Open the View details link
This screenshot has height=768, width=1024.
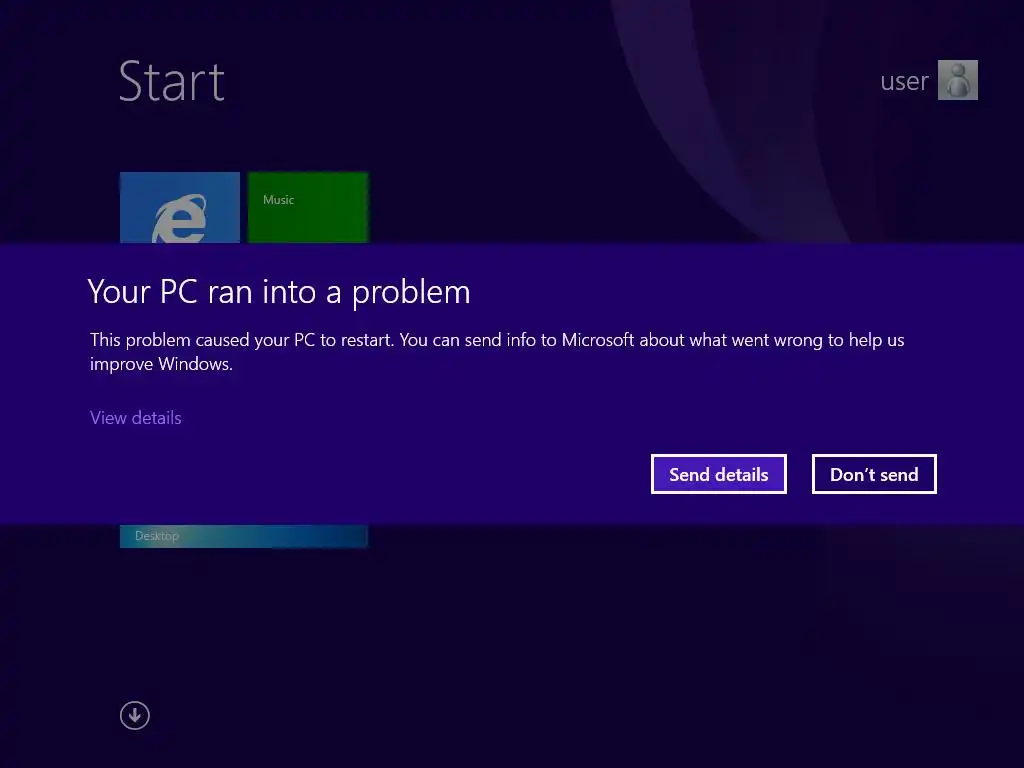(136, 418)
